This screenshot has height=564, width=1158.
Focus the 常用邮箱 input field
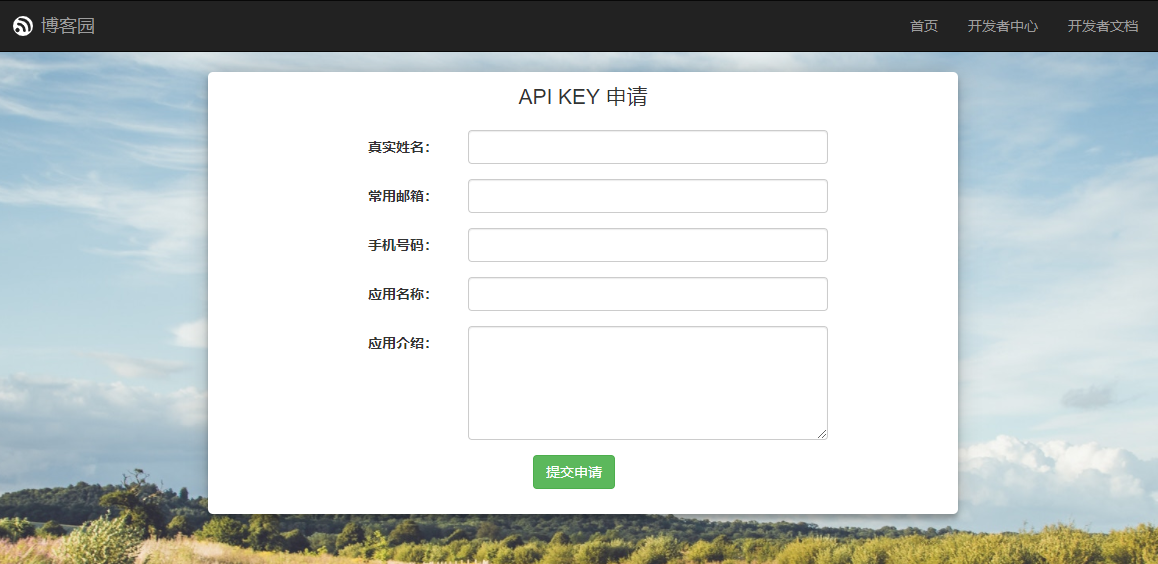click(x=648, y=196)
